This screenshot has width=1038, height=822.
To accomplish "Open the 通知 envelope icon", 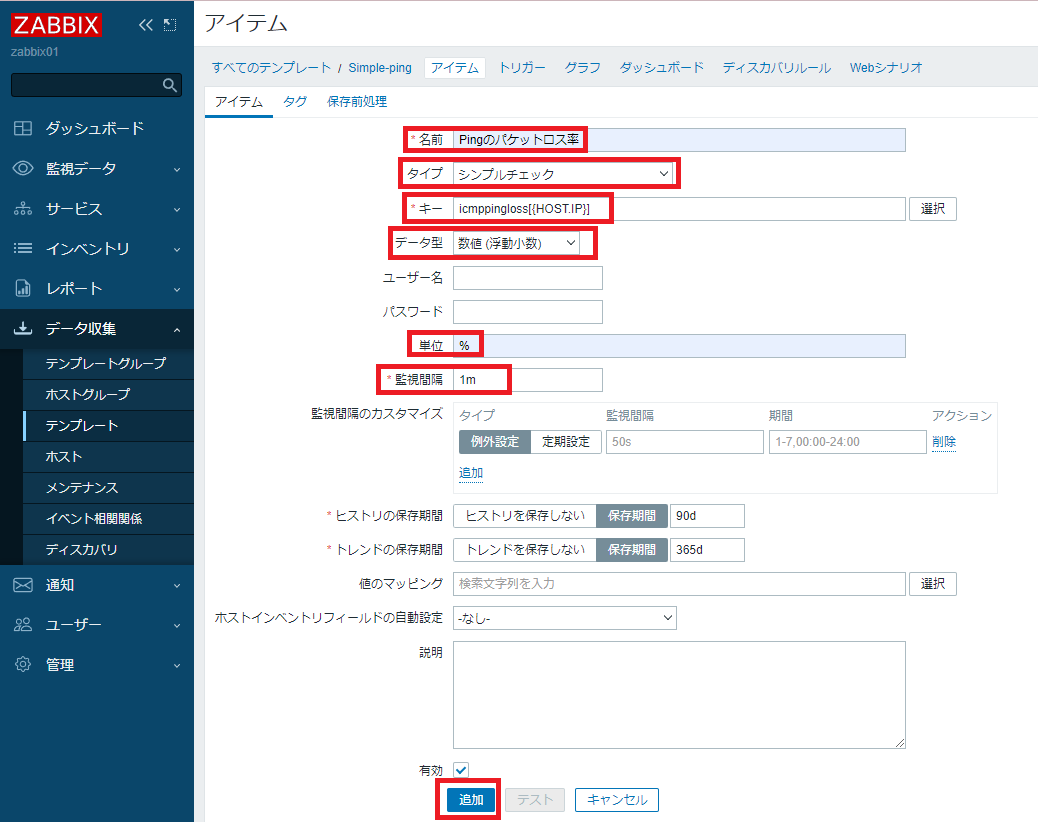I will (22, 585).
